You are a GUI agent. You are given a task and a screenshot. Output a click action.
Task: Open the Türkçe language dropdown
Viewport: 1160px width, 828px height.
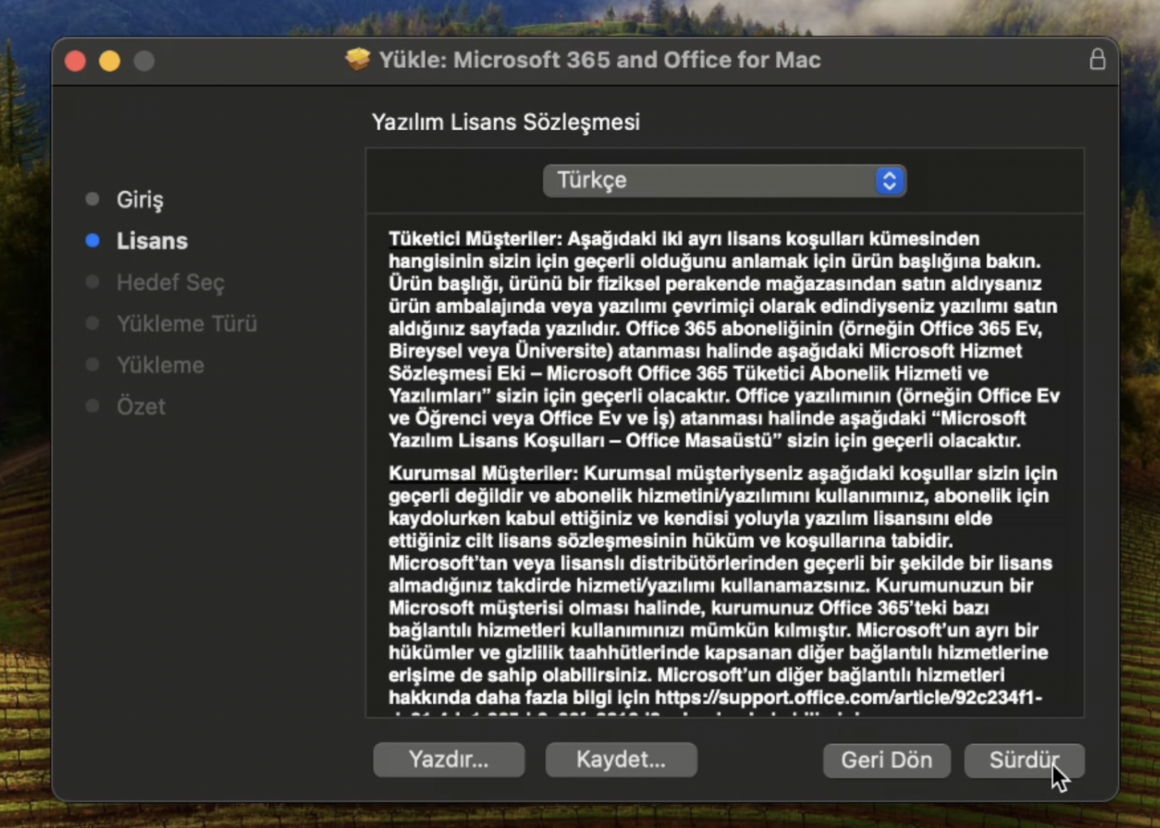click(724, 181)
